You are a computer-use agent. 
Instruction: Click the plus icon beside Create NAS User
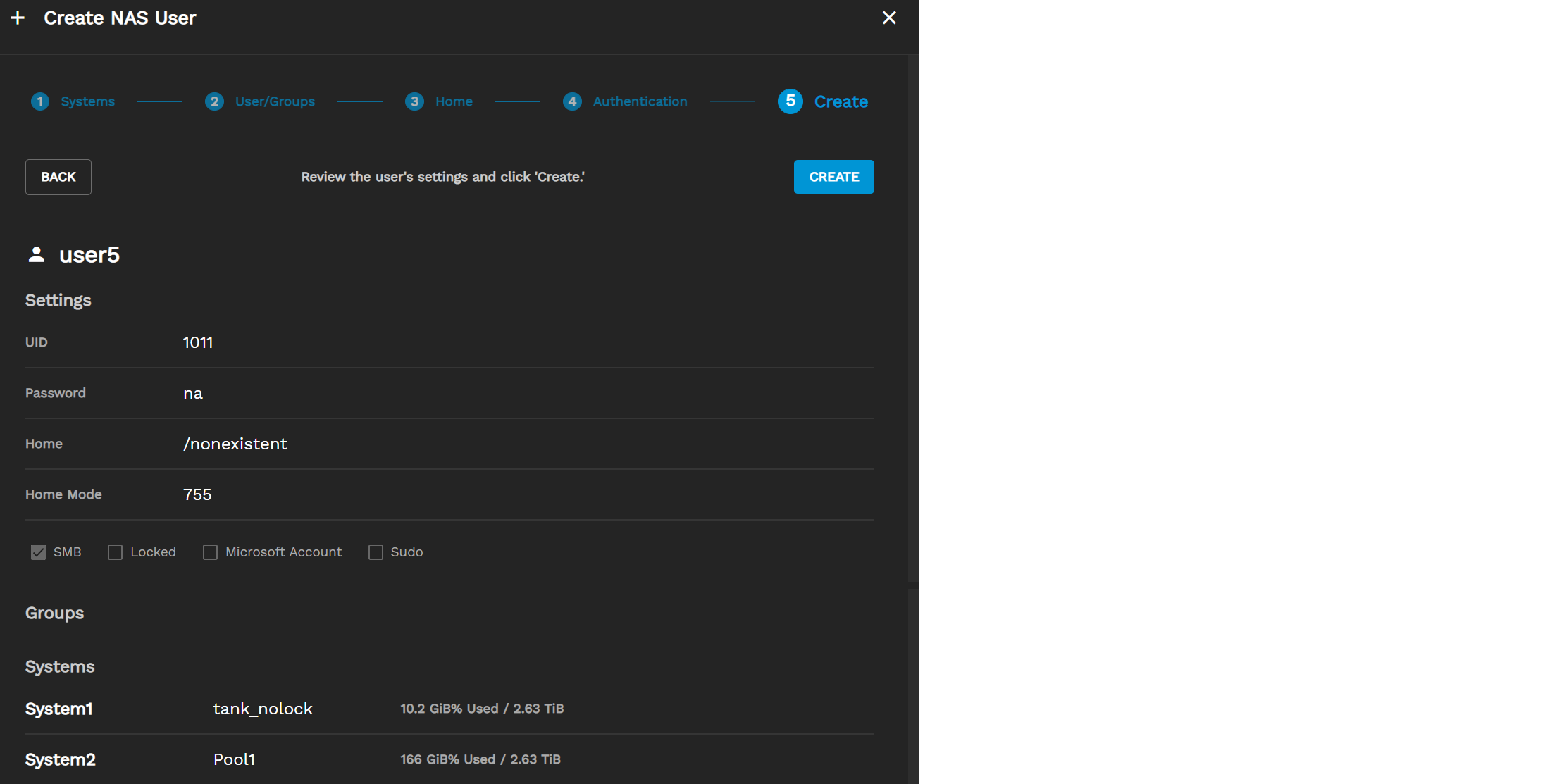[x=18, y=18]
